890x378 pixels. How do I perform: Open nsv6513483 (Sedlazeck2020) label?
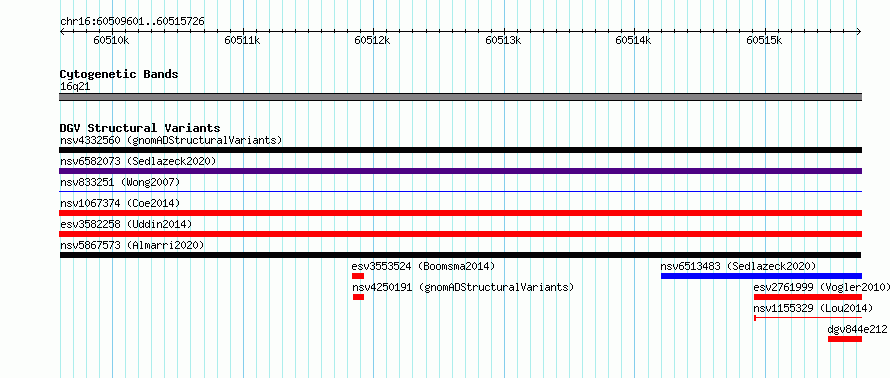[x=738, y=266]
